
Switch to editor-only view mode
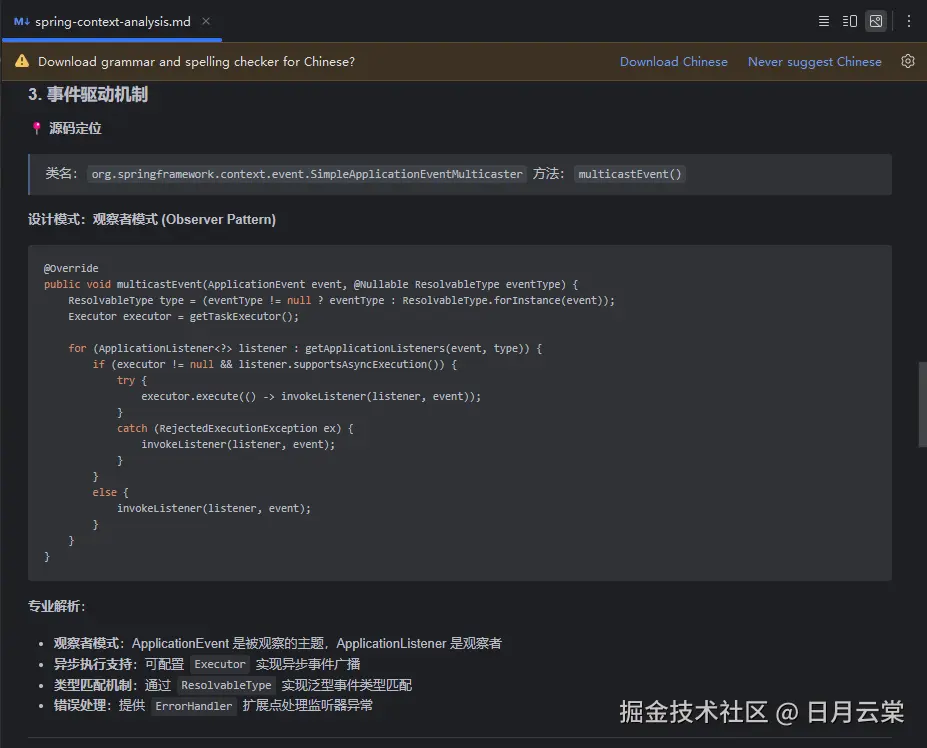tap(824, 21)
